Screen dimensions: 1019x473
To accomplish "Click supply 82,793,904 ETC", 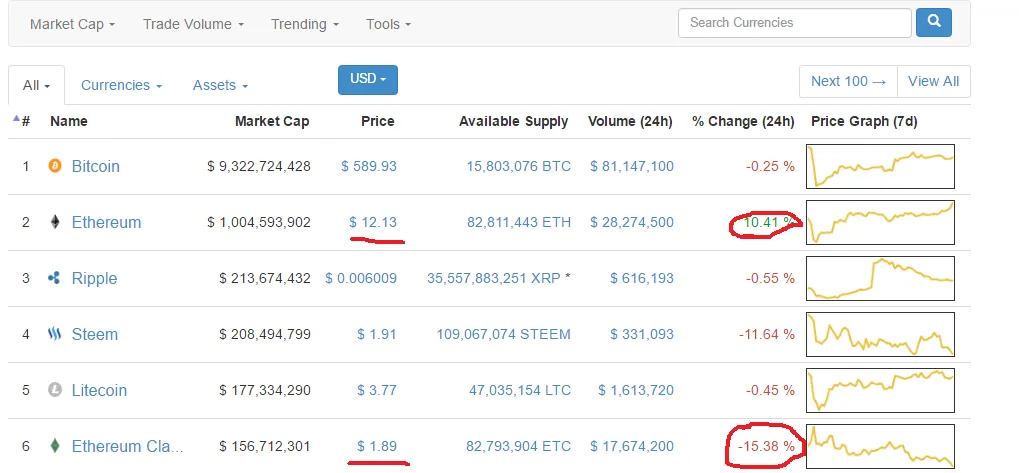I will point(519,446).
